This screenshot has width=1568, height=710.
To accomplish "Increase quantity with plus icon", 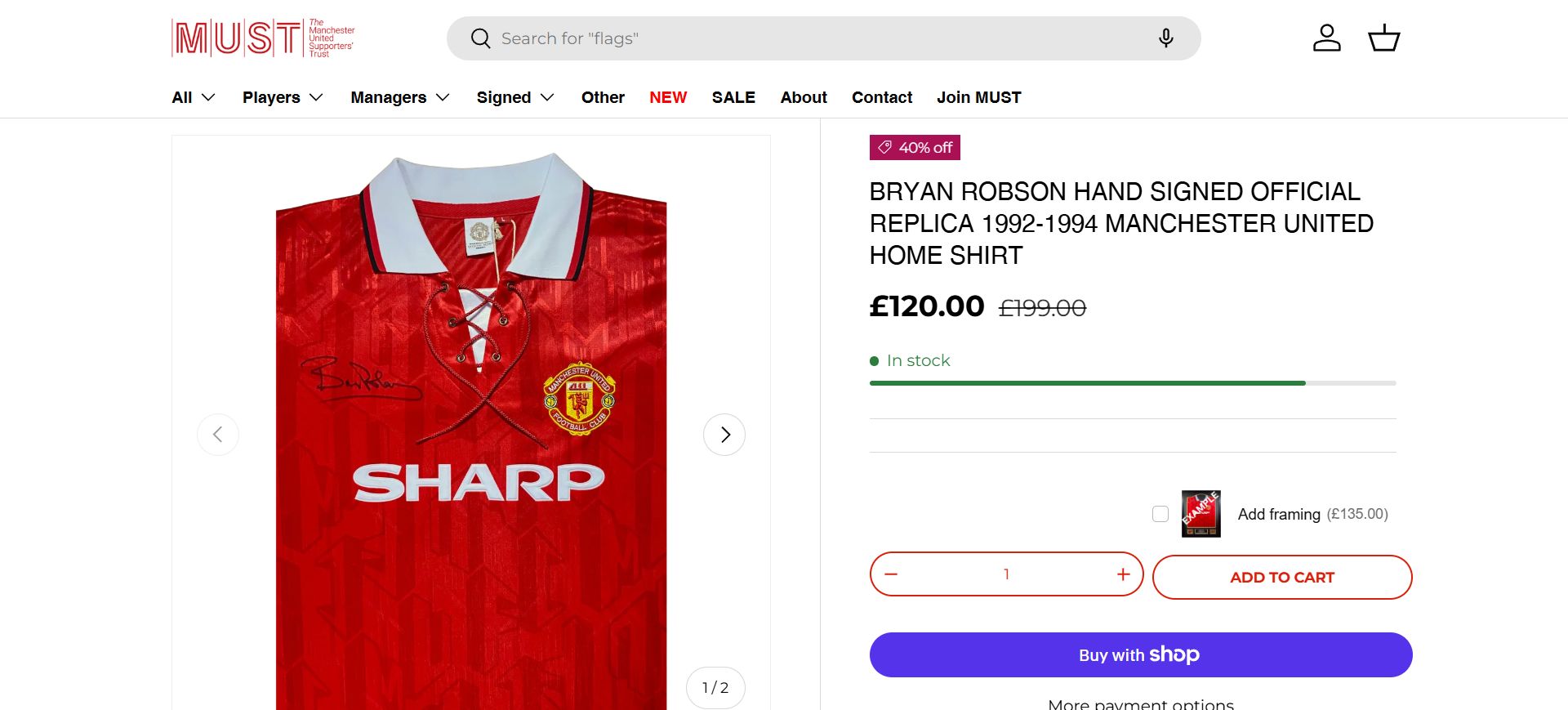I will coord(1123,574).
